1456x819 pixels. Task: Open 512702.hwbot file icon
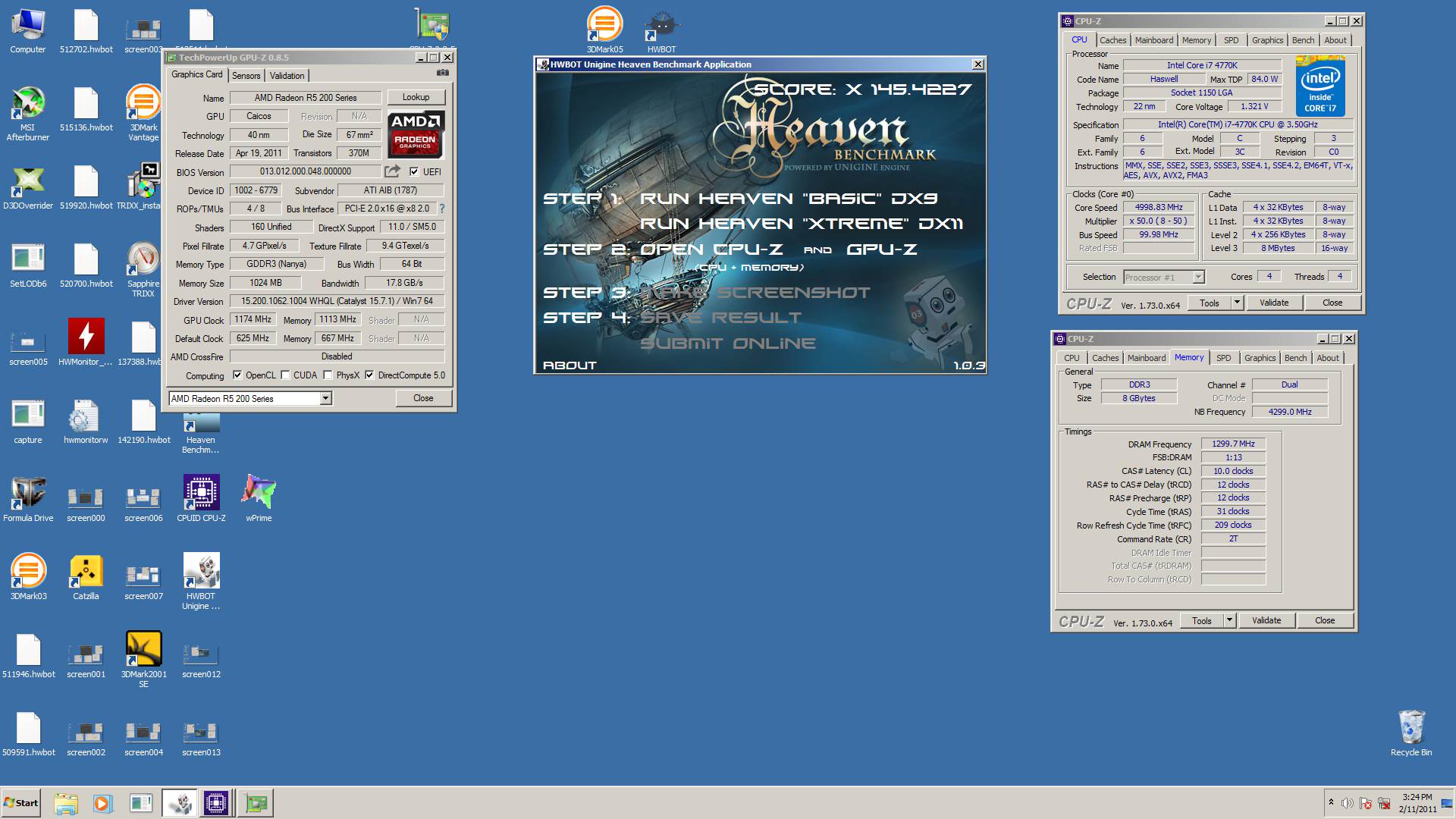tap(86, 32)
